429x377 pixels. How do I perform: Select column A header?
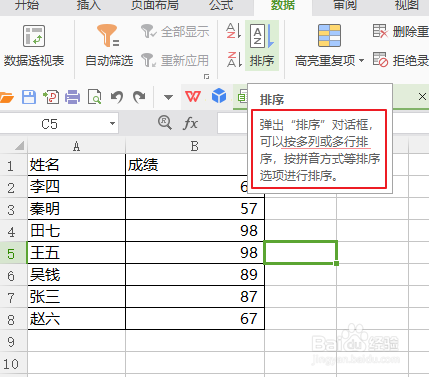76,146
